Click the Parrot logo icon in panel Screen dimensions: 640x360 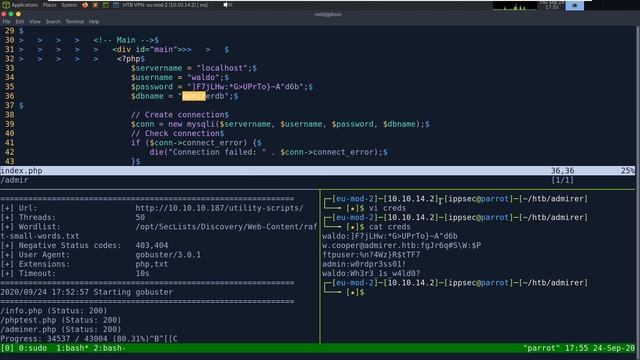[x=6, y=5]
